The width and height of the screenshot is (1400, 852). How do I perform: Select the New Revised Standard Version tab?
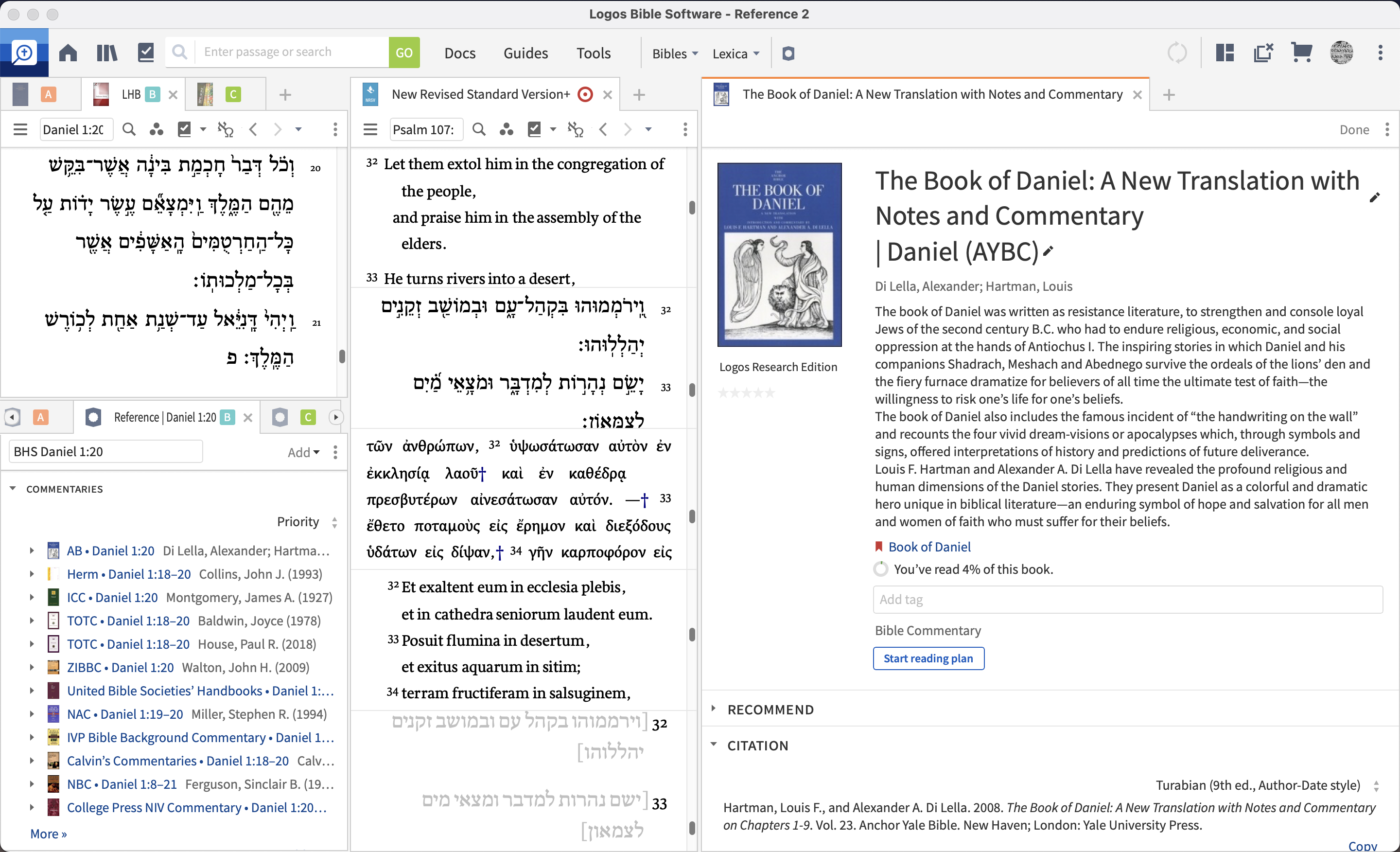[x=481, y=94]
